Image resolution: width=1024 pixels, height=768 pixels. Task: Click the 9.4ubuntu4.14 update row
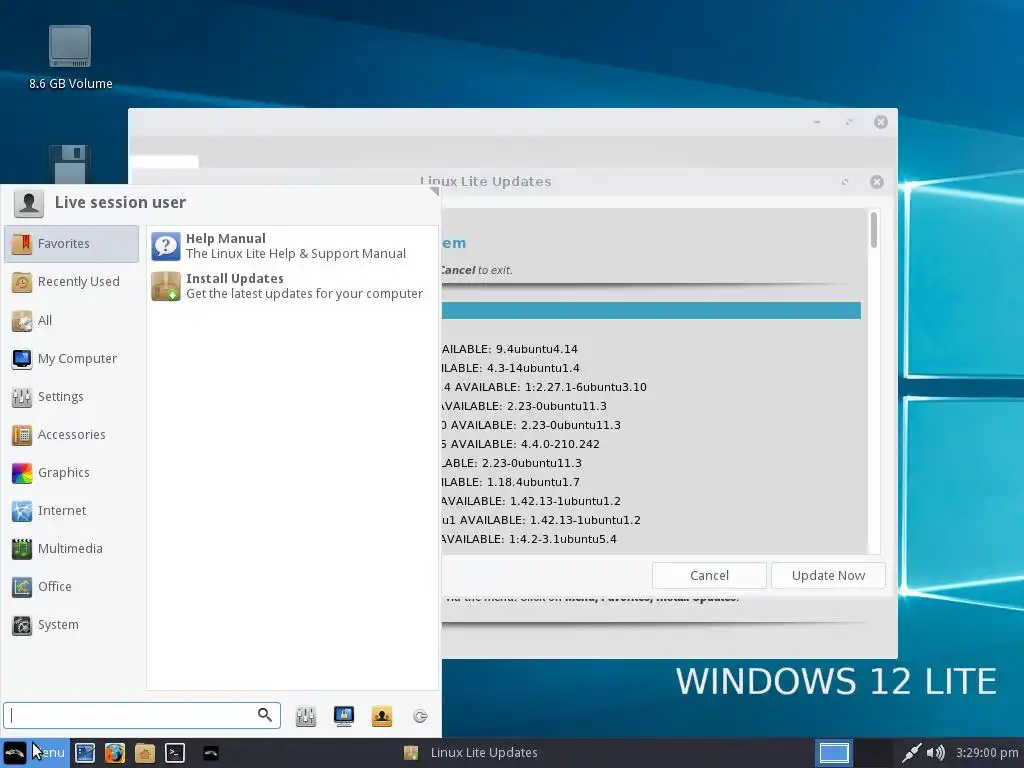tap(509, 349)
